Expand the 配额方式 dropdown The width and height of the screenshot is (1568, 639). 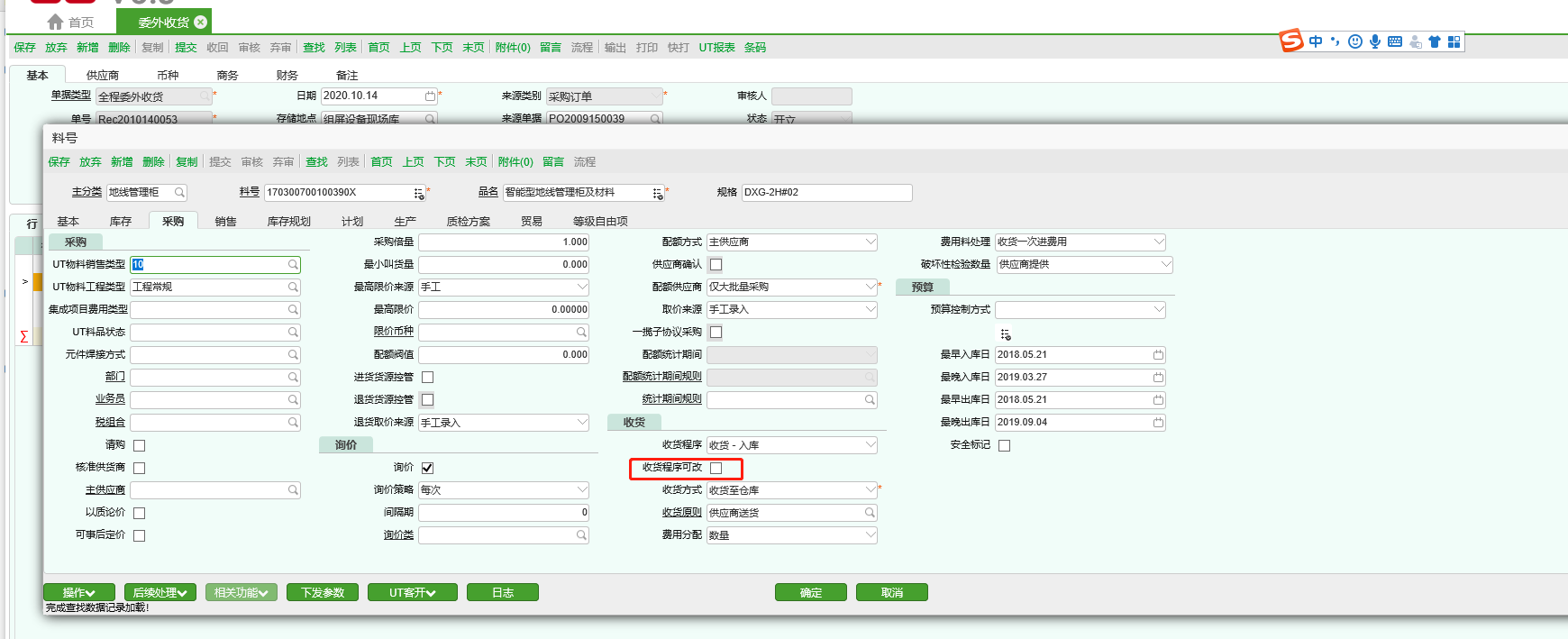point(870,242)
